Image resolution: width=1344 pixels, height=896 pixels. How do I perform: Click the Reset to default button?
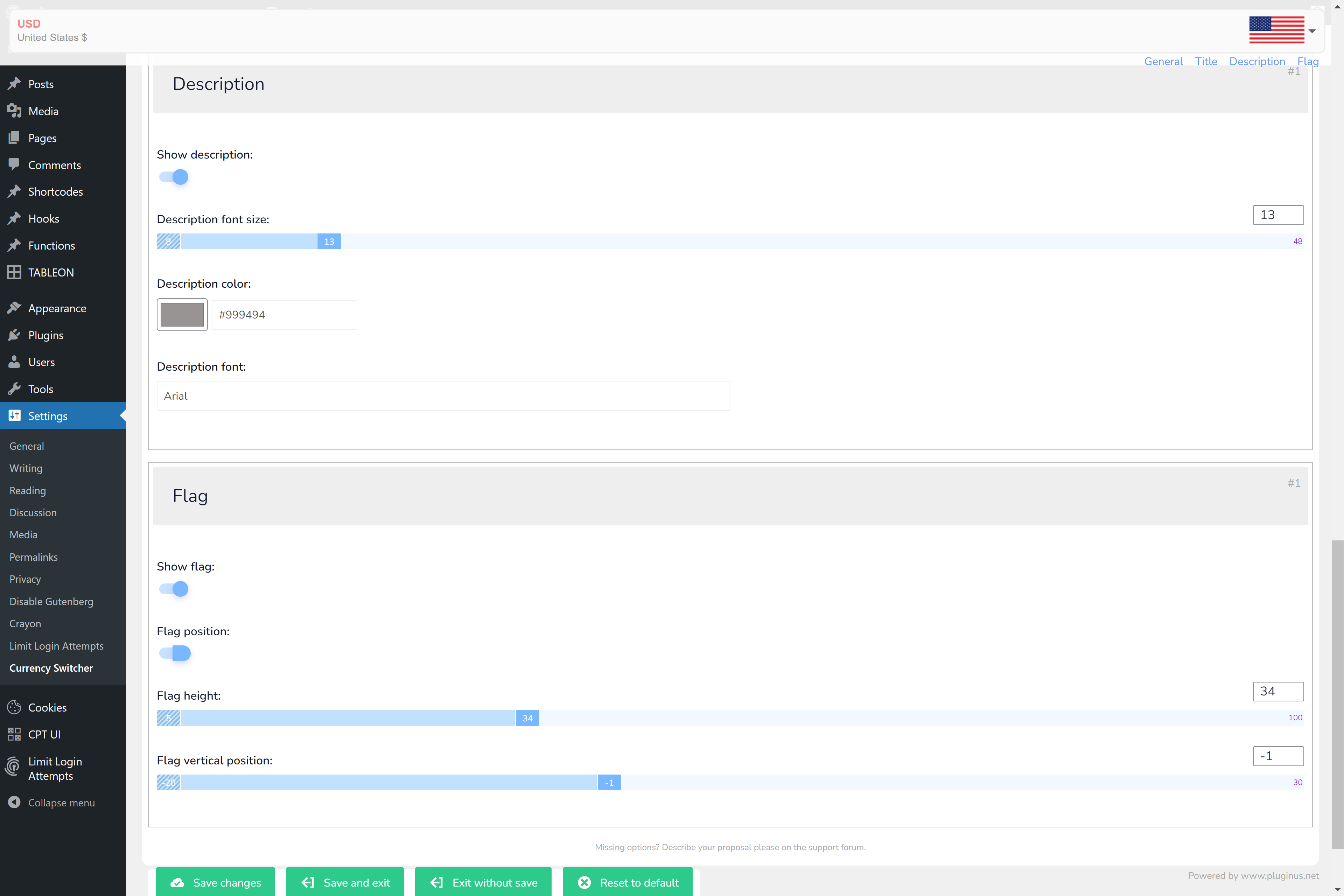tap(628, 882)
